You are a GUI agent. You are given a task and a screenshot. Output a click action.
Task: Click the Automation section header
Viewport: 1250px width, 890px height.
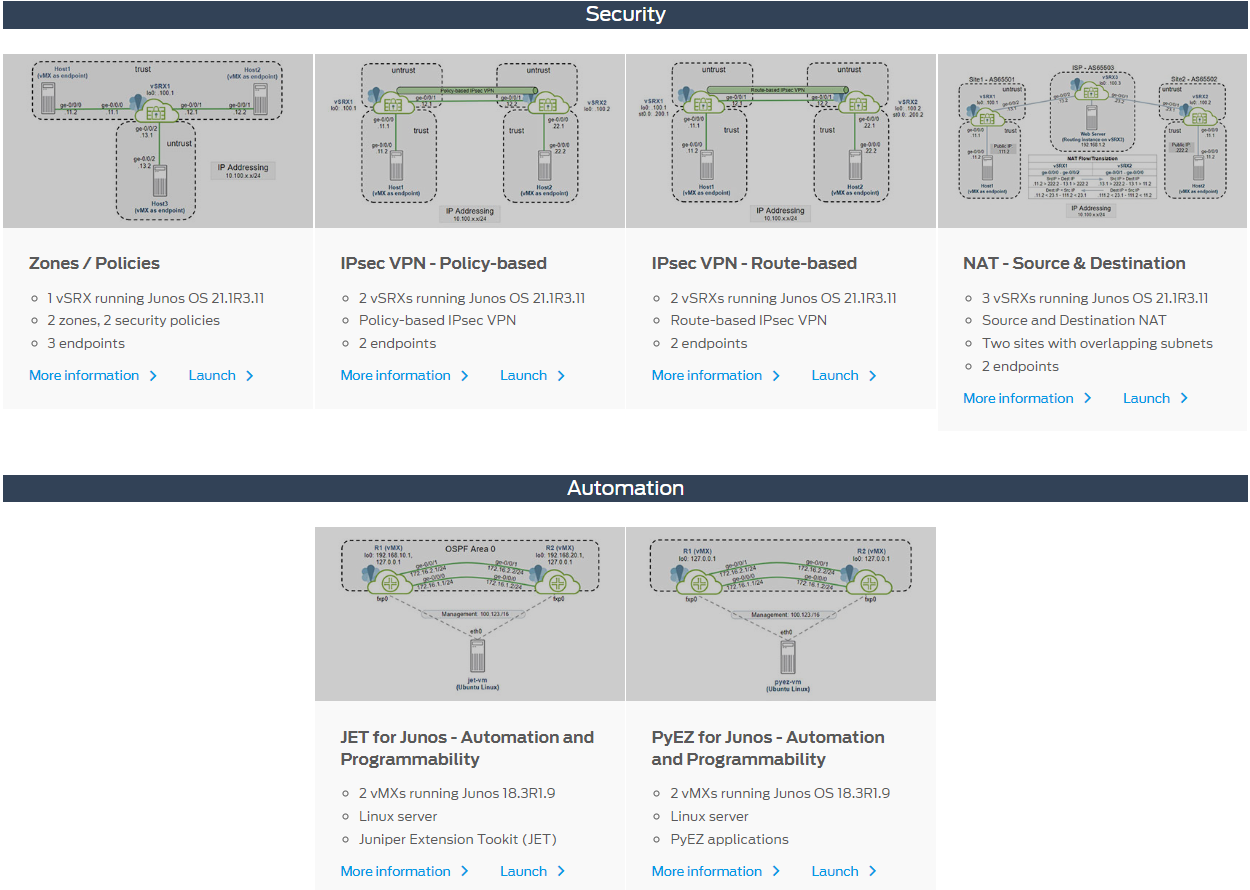click(625, 488)
